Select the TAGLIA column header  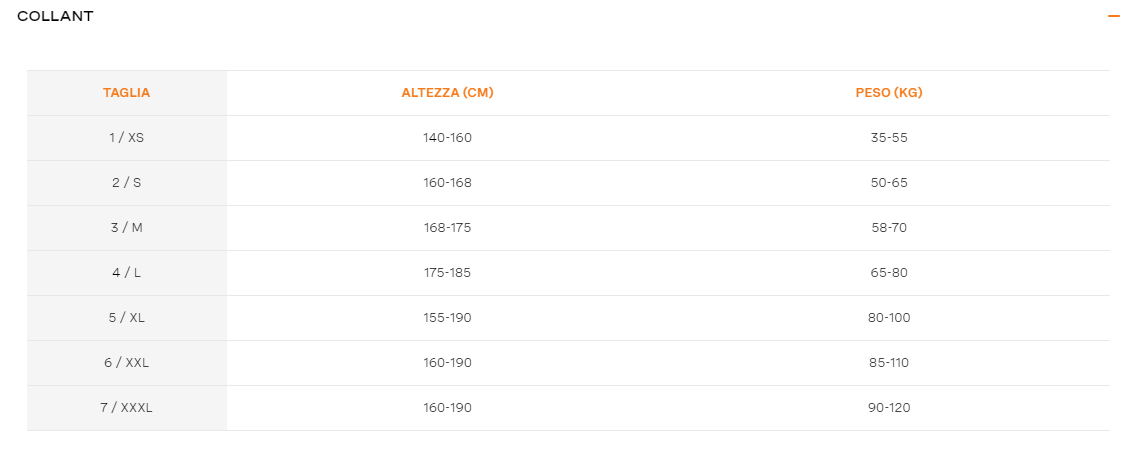(127, 93)
